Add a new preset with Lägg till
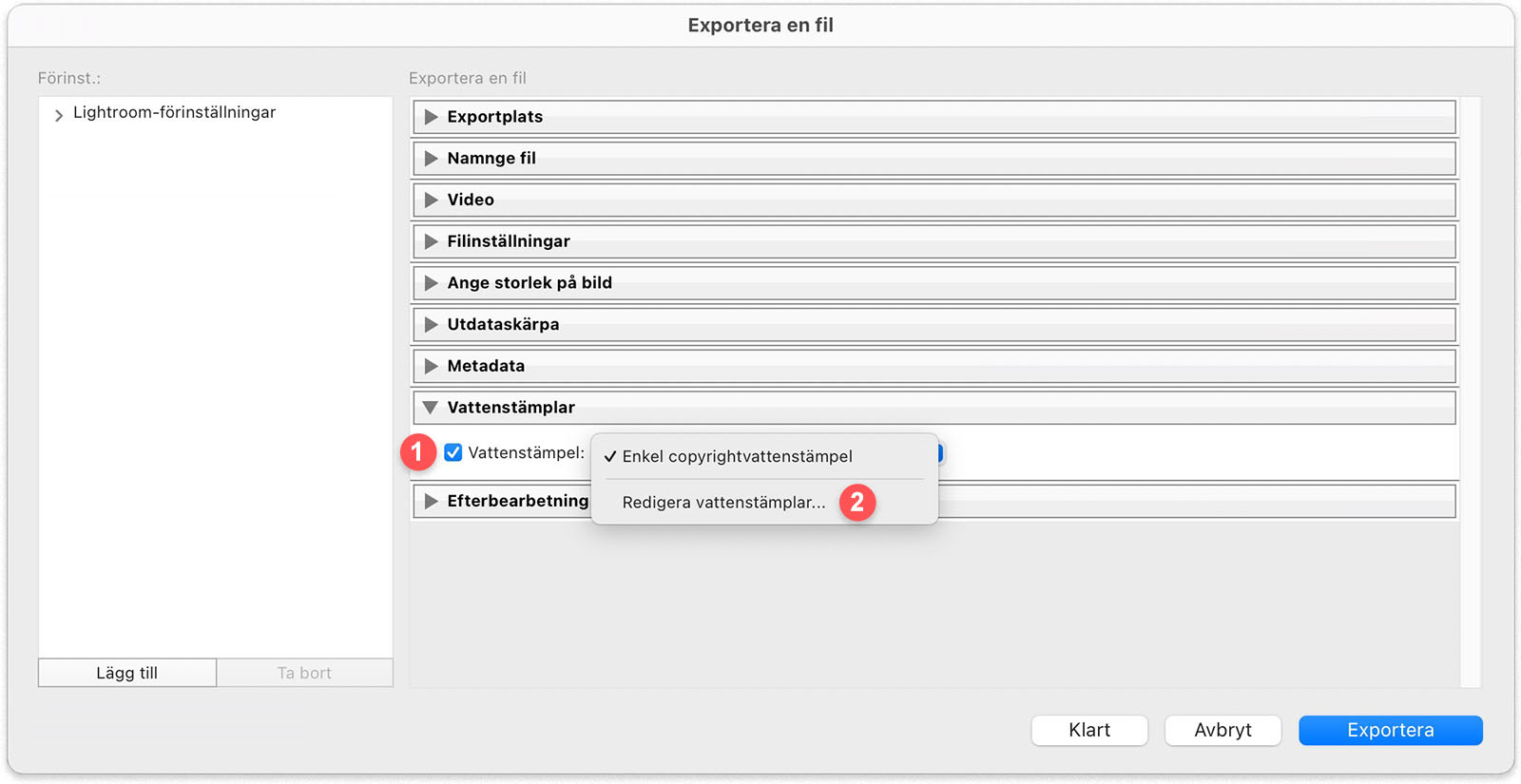1521x784 pixels. (125, 672)
